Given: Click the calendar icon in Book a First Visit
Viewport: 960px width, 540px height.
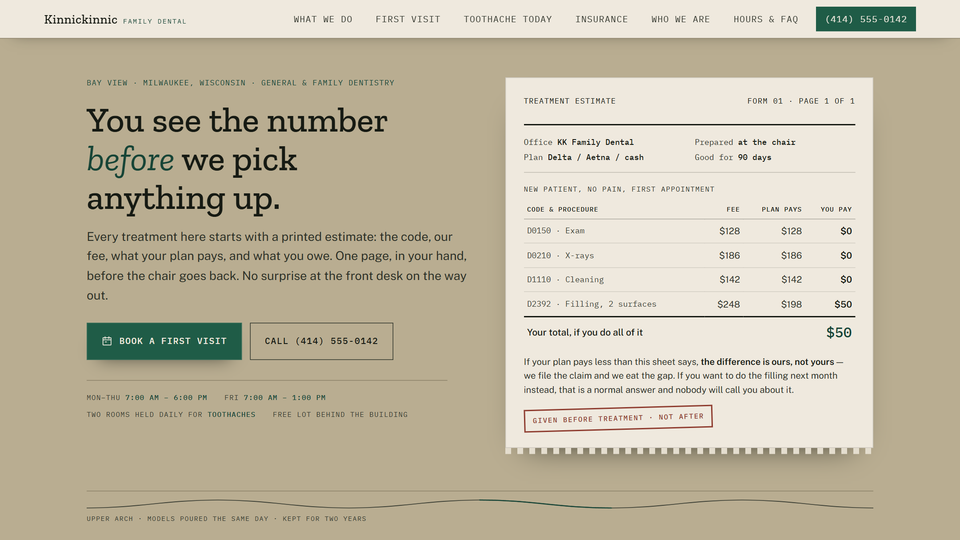Looking at the screenshot, I should (107, 341).
